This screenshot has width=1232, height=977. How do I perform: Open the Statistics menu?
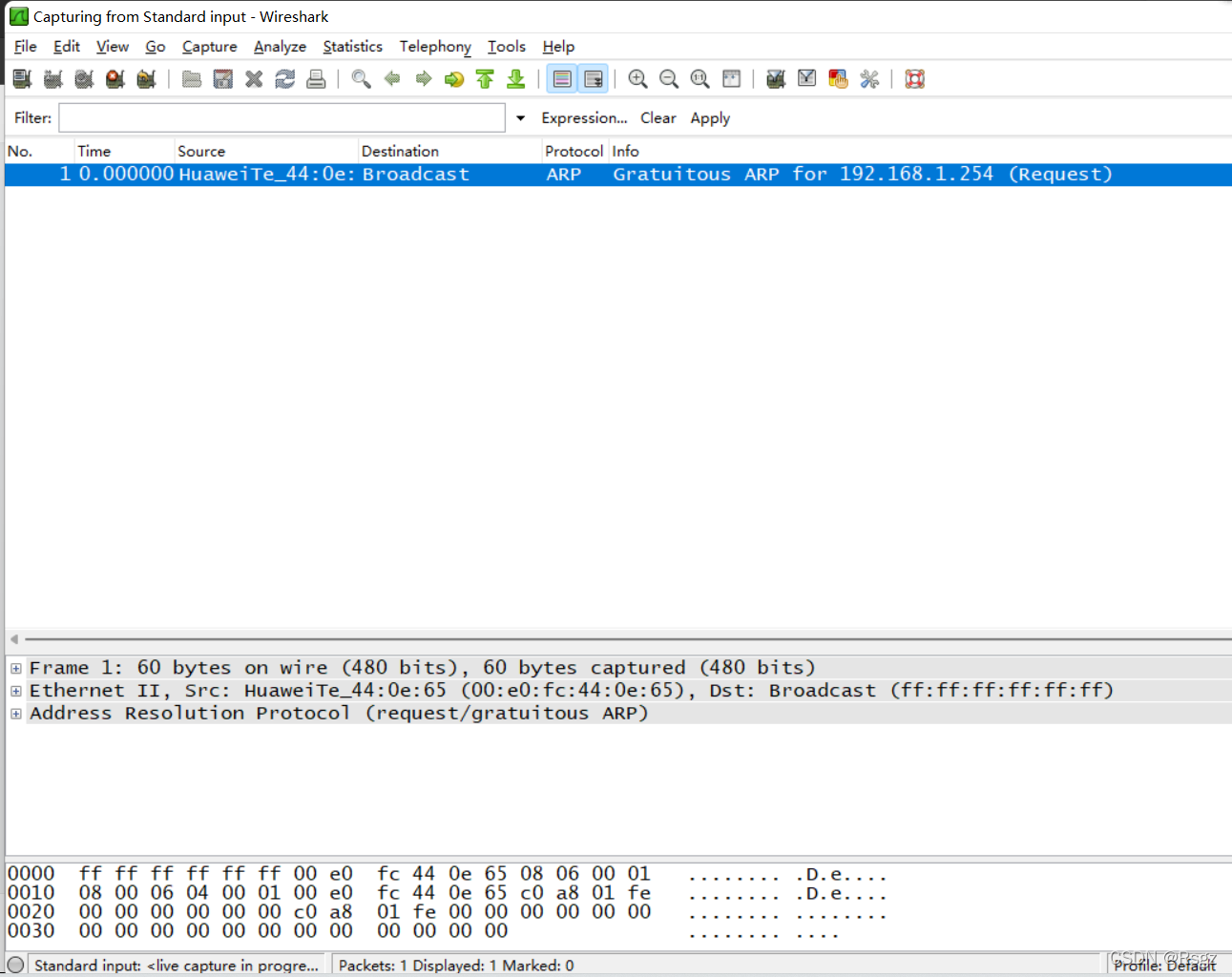tap(353, 46)
